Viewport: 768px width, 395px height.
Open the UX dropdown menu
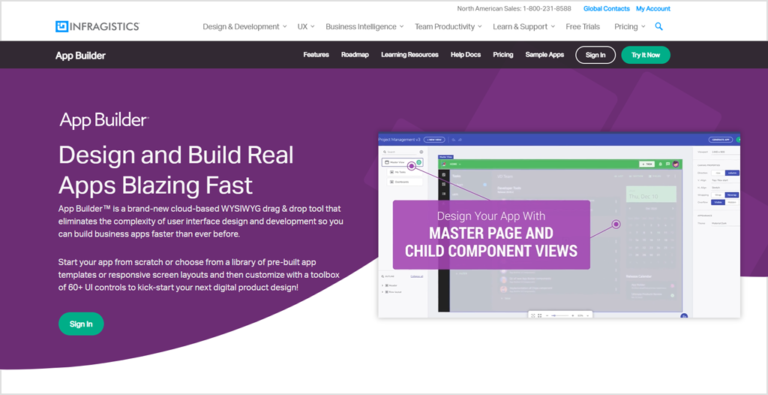[x=306, y=26]
